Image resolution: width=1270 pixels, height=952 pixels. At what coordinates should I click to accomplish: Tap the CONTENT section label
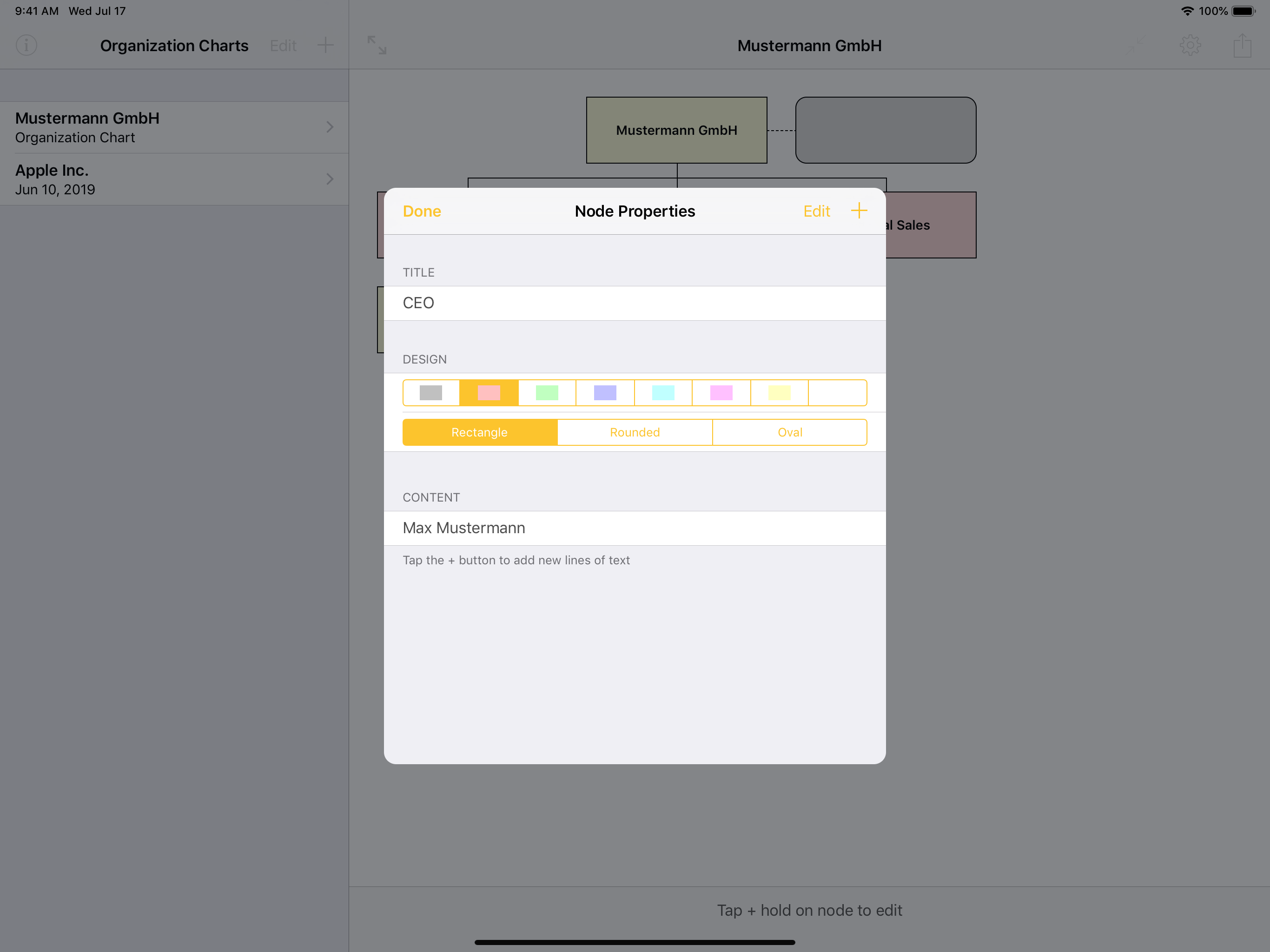pyautogui.click(x=431, y=498)
